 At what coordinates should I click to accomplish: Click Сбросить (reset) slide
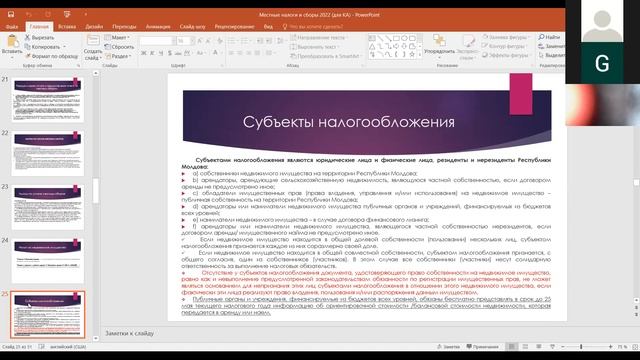119,47
